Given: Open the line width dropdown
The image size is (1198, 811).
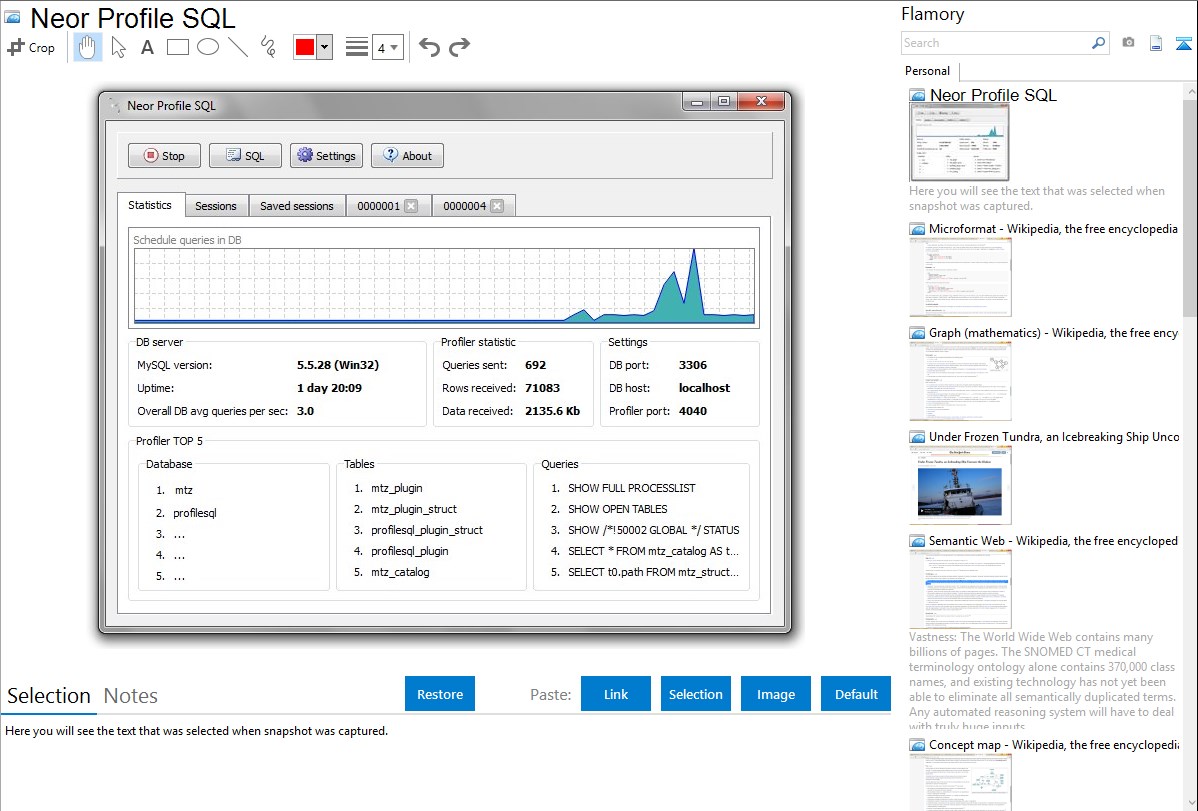Looking at the screenshot, I should coord(387,47).
